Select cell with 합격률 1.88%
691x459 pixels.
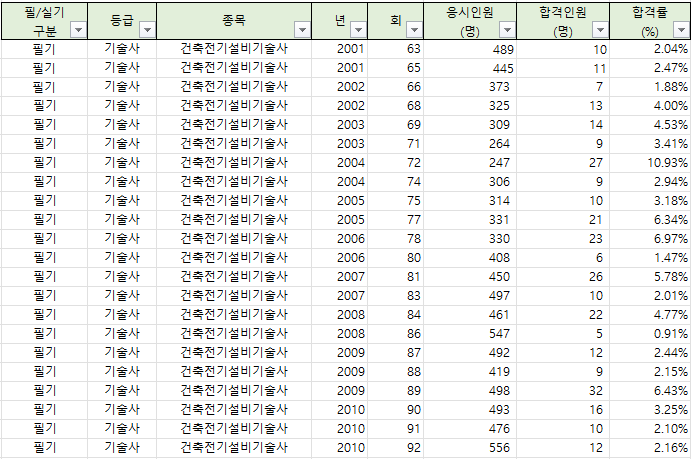point(650,87)
